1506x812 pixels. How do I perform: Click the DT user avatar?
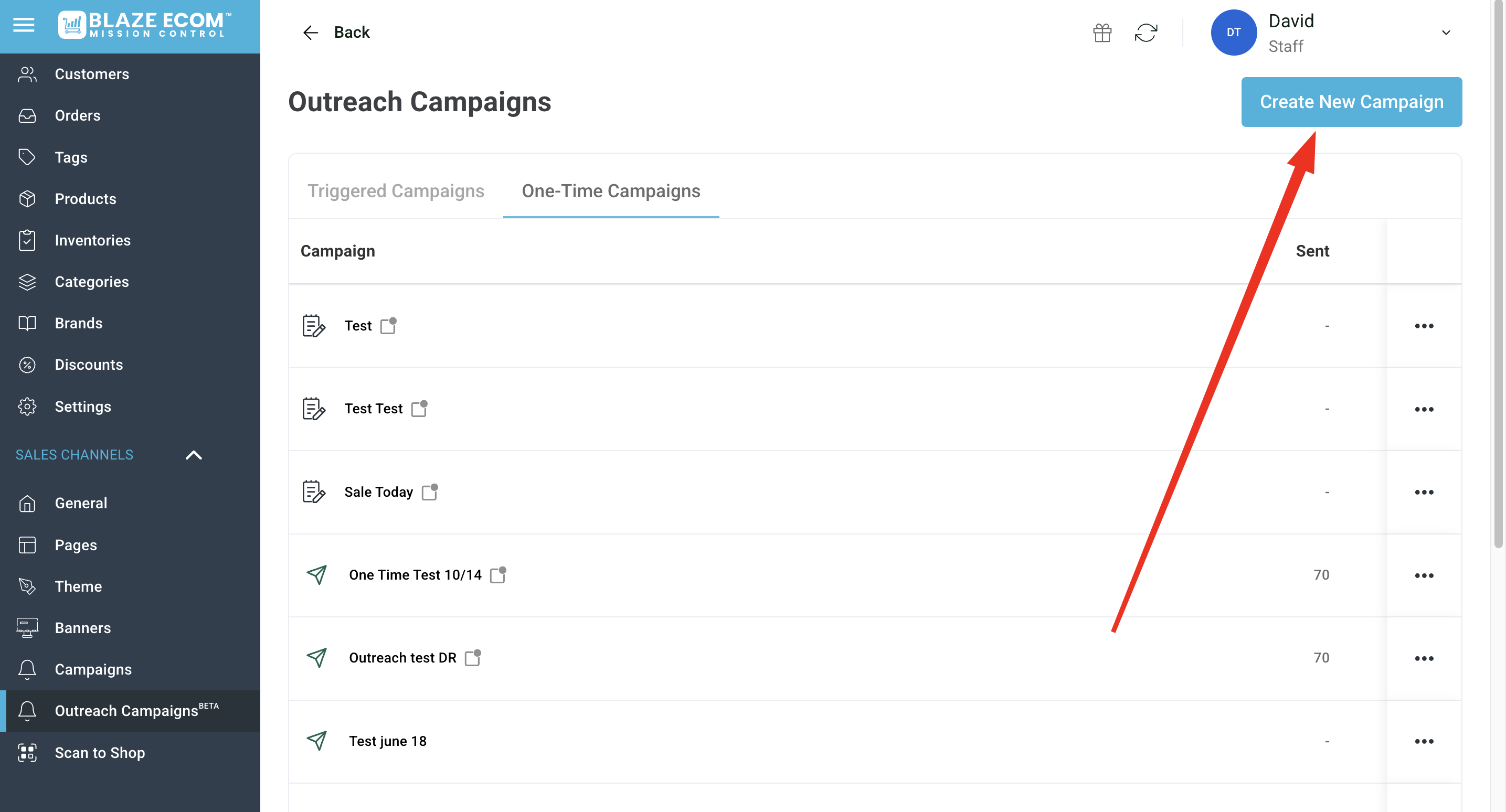tap(1234, 33)
